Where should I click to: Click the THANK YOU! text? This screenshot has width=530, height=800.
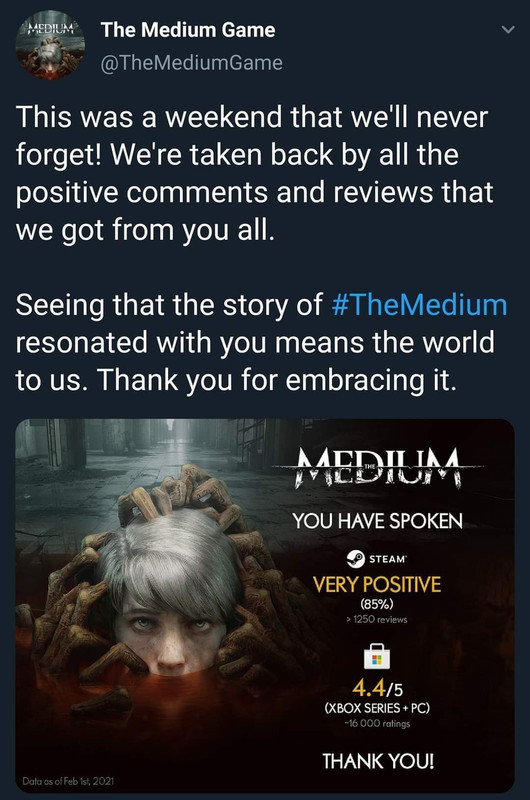378,761
